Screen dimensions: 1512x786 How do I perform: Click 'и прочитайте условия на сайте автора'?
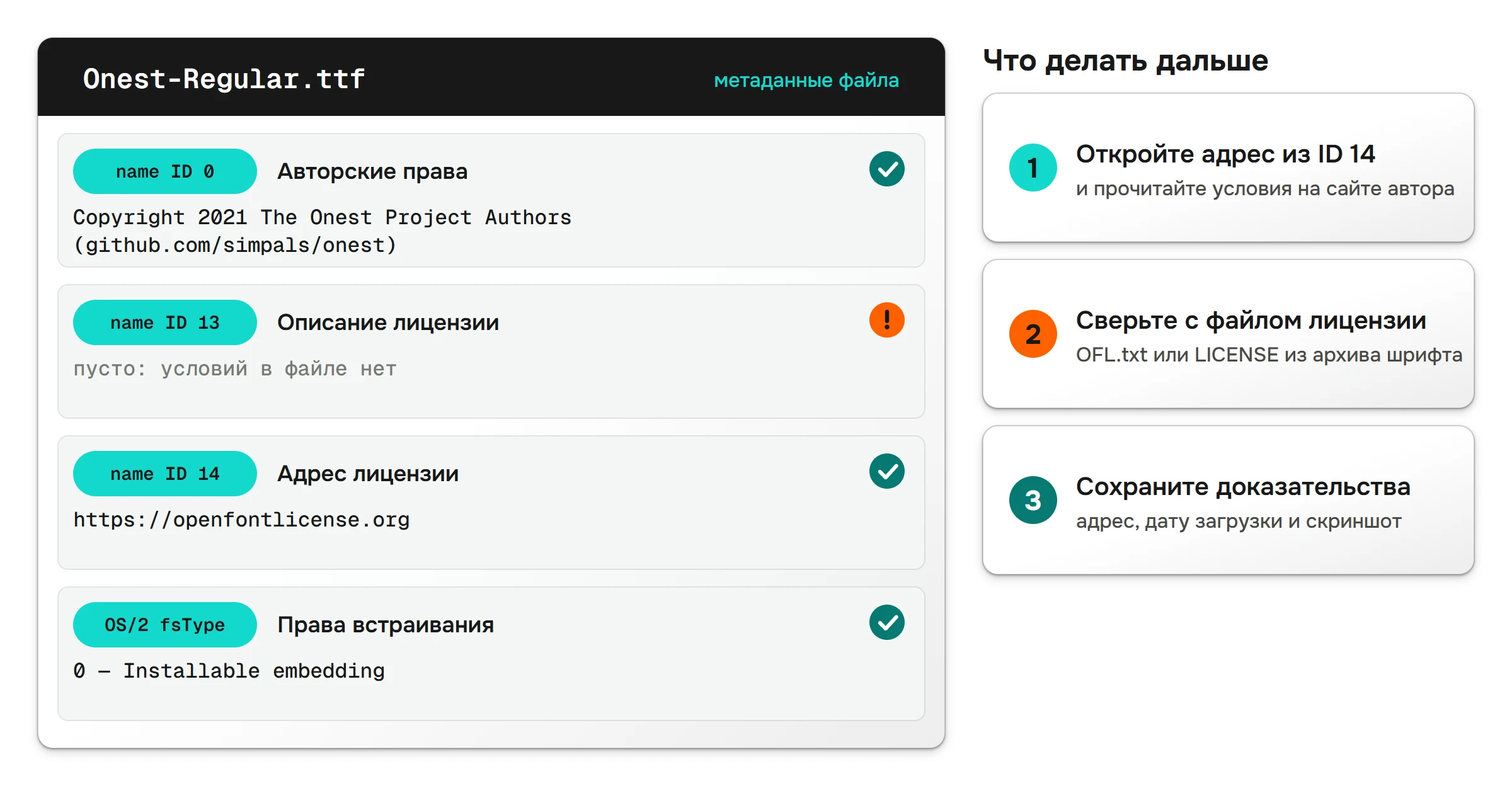click(1265, 188)
